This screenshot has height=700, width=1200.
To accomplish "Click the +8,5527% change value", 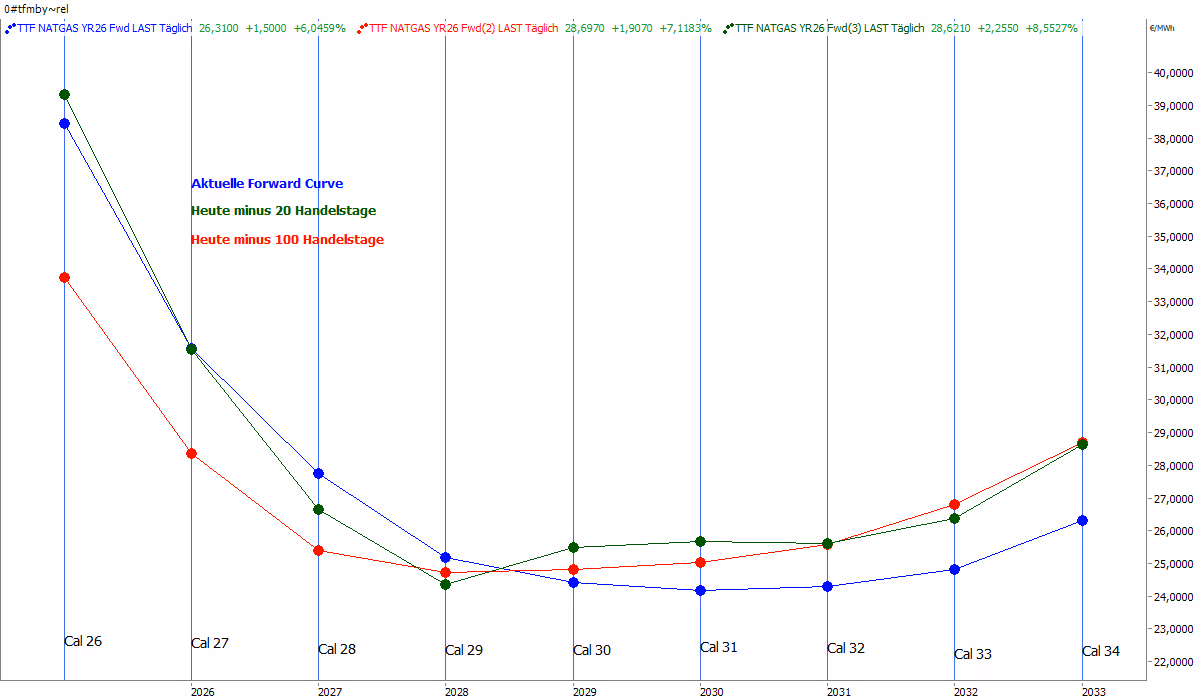I will tap(1052, 29).
